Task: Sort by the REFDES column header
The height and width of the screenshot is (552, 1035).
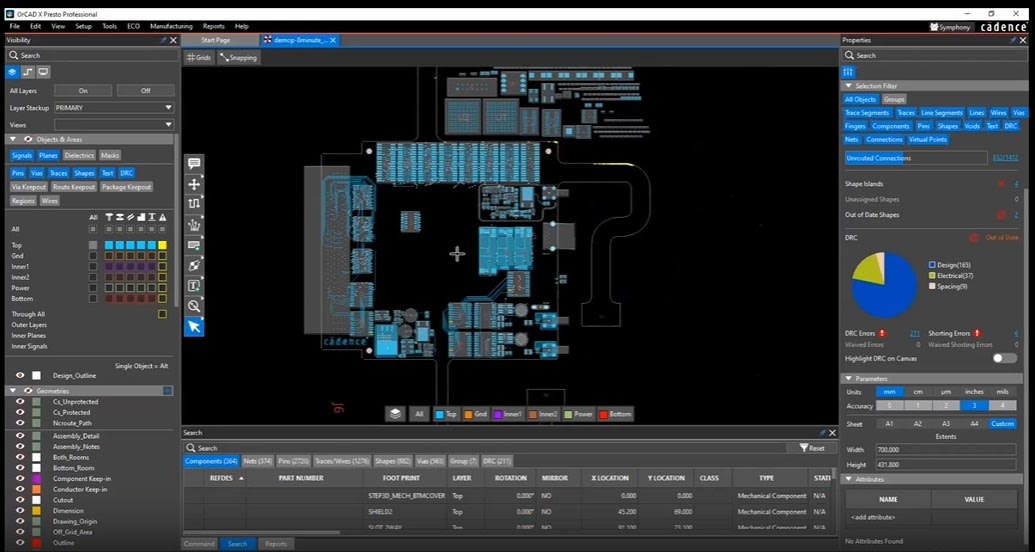Action: (x=224, y=478)
